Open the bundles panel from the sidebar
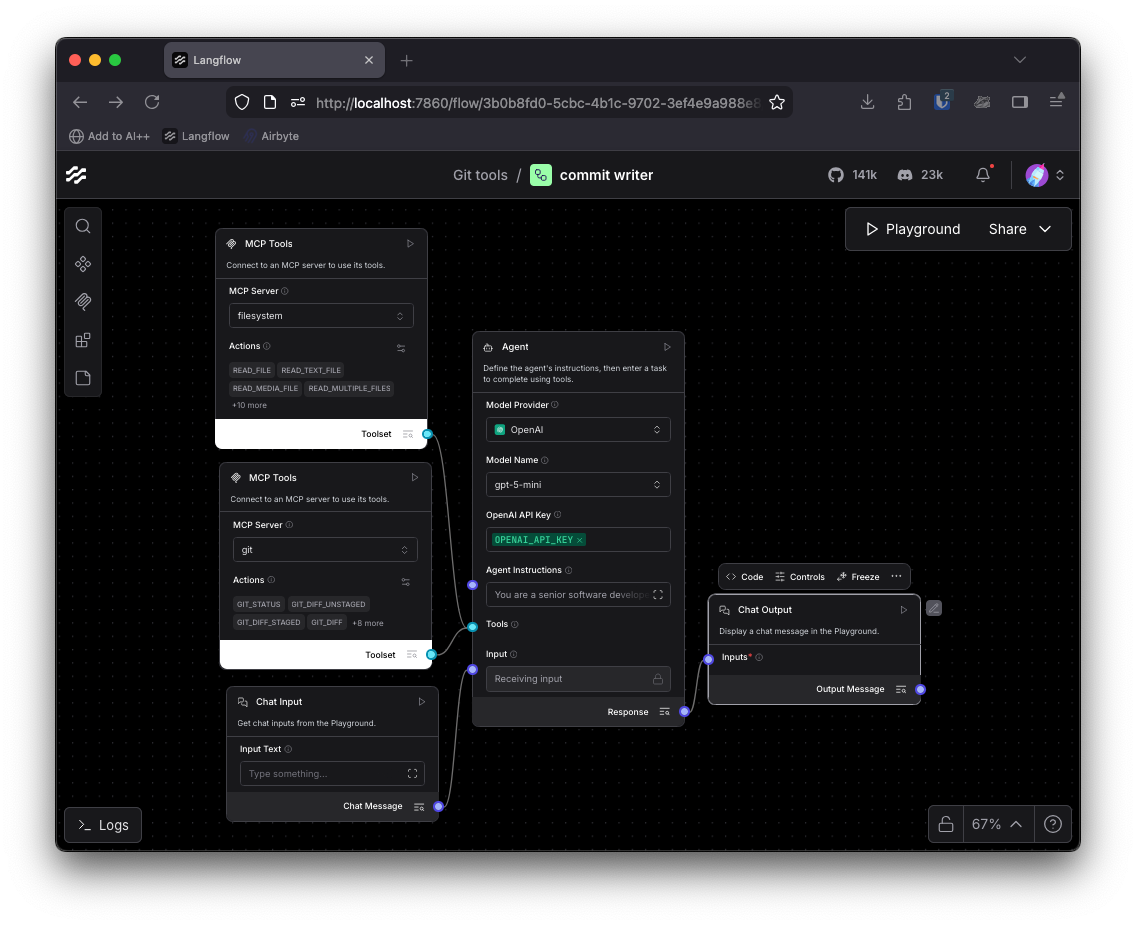Viewport: 1136px width, 925px height. pos(83,339)
